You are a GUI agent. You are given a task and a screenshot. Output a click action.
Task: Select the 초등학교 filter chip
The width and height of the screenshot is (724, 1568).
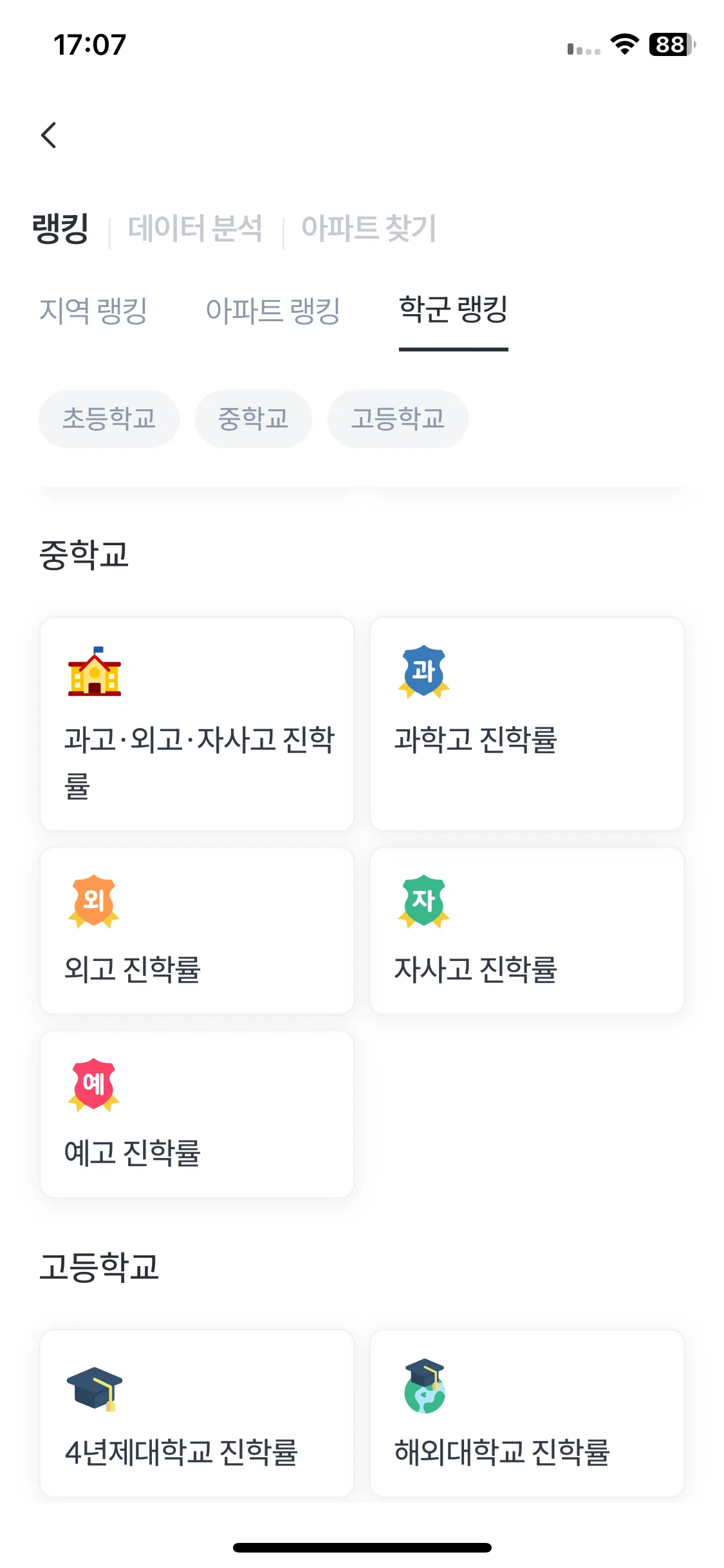[x=109, y=419]
